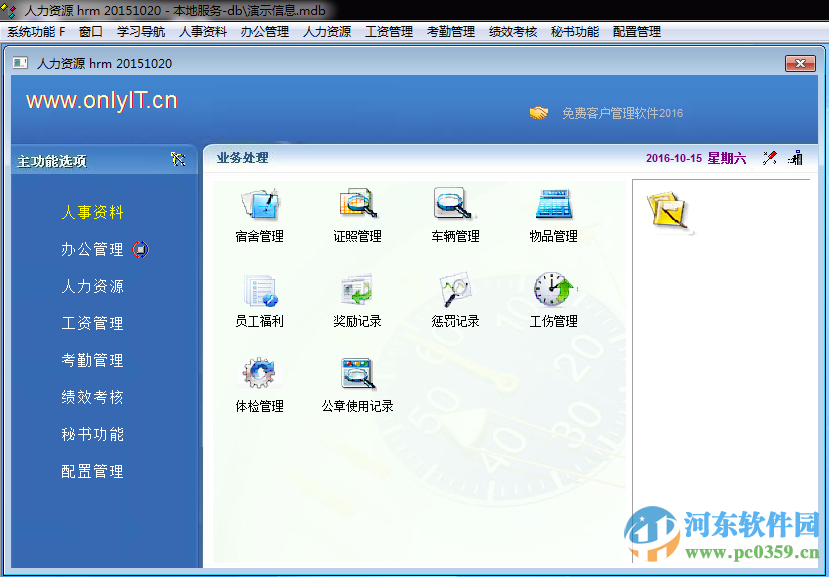Open the 工资管理 menu in menu bar
This screenshot has height=577, width=829.
[x=389, y=32]
